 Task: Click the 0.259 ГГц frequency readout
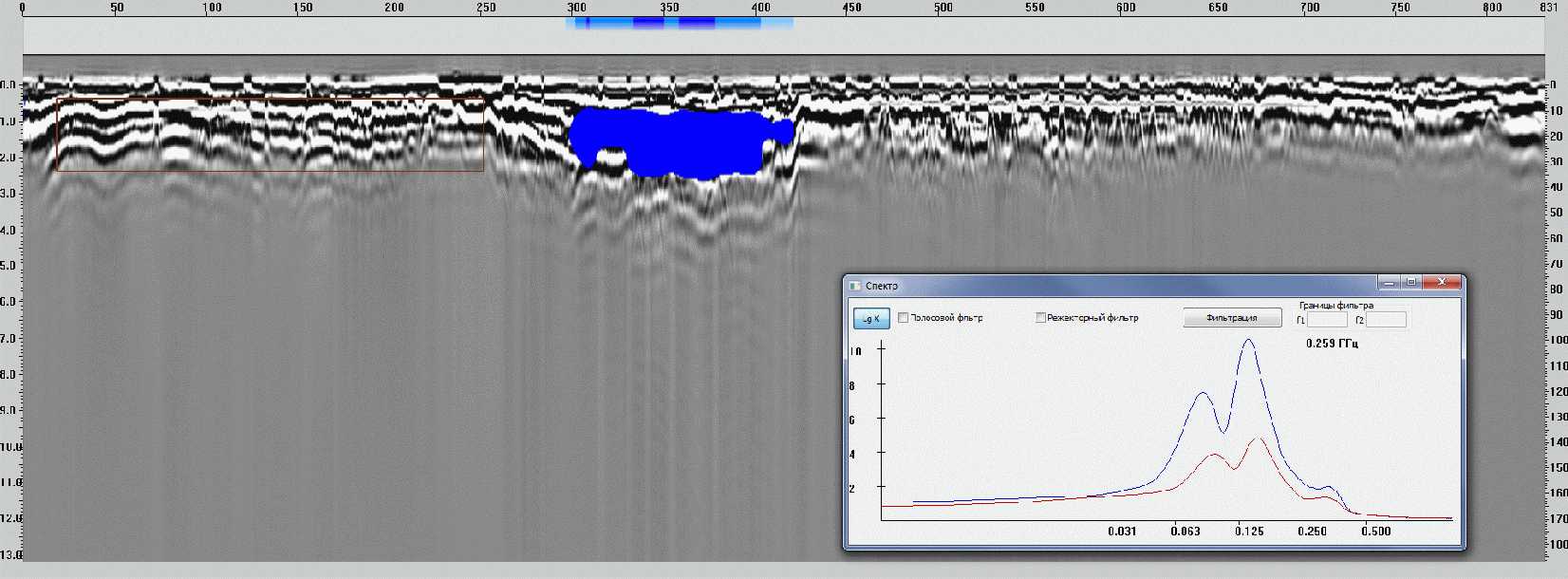tap(1332, 344)
